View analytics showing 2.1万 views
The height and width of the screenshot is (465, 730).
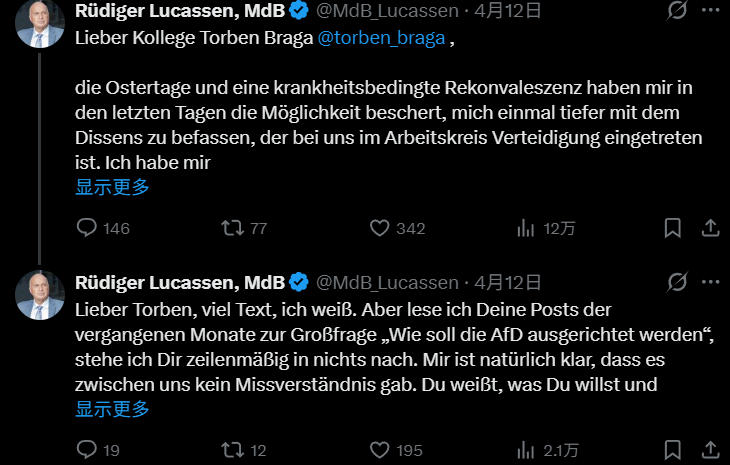click(526, 450)
